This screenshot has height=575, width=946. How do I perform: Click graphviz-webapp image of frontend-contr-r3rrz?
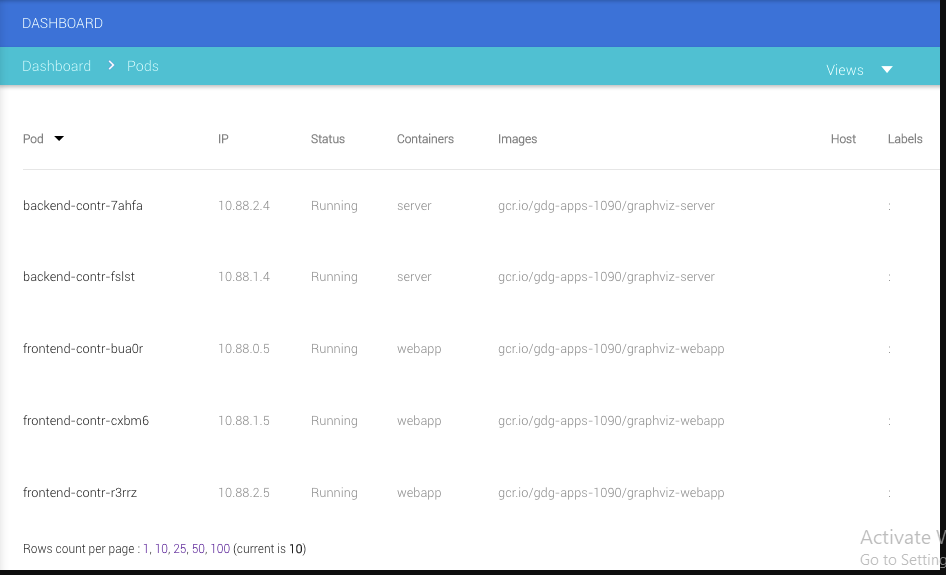[x=611, y=493]
